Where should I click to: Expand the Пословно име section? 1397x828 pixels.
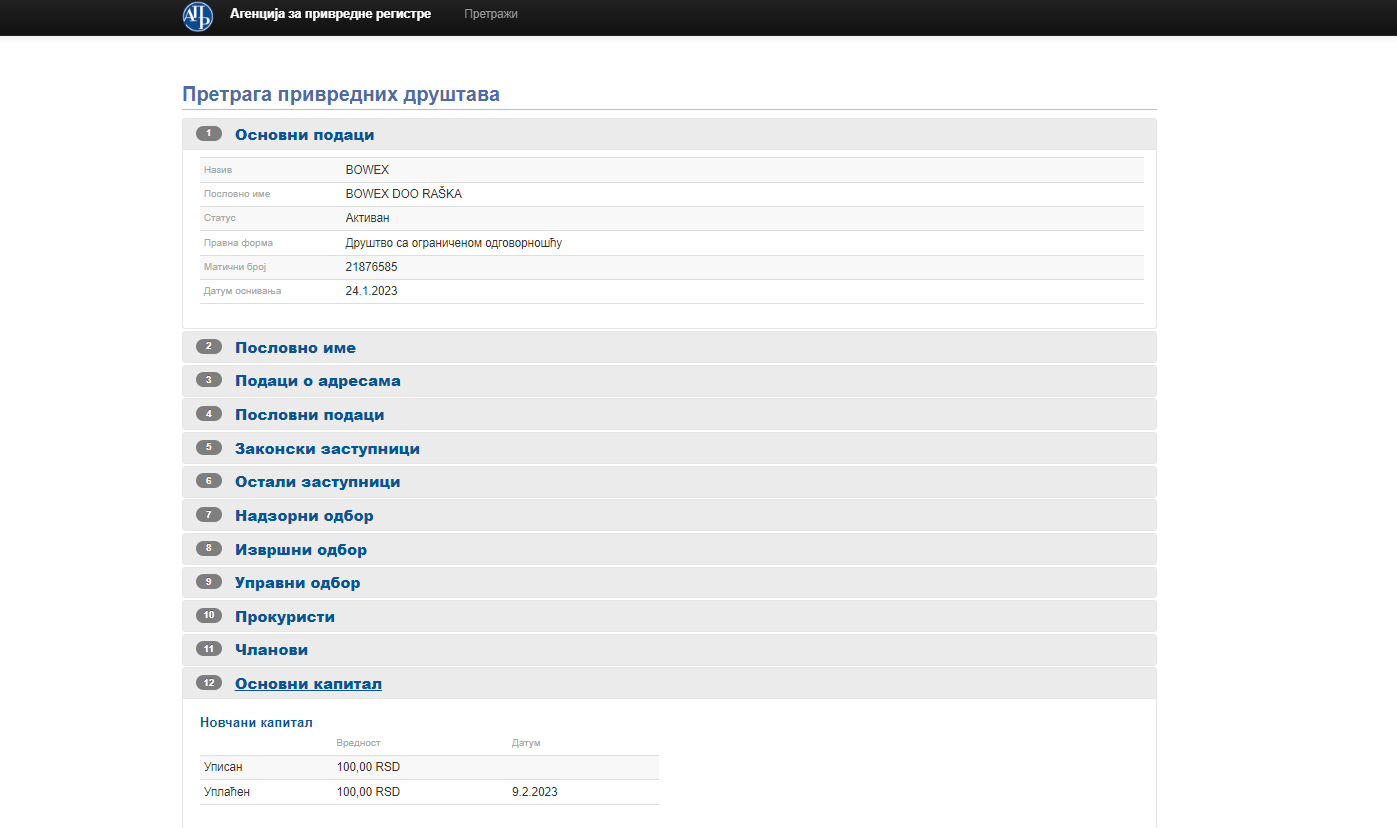(x=295, y=348)
